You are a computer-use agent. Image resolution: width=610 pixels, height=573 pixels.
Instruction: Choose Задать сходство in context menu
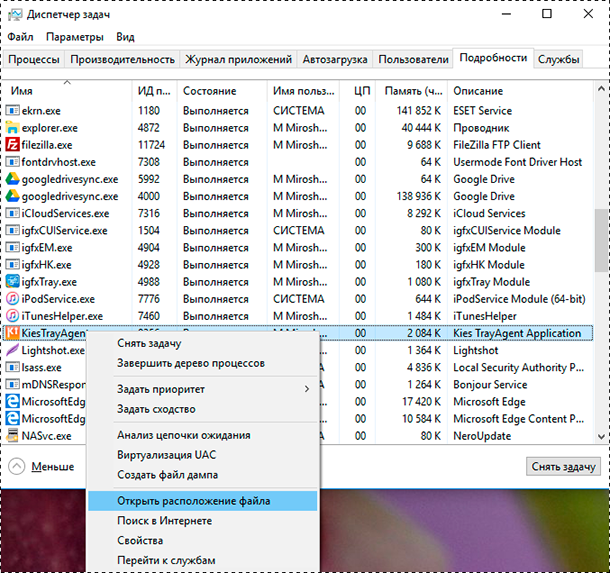(x=203, y=409)
